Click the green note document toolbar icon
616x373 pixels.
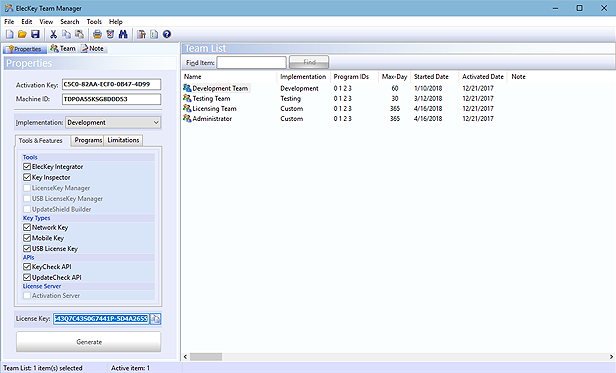point(154,35)
